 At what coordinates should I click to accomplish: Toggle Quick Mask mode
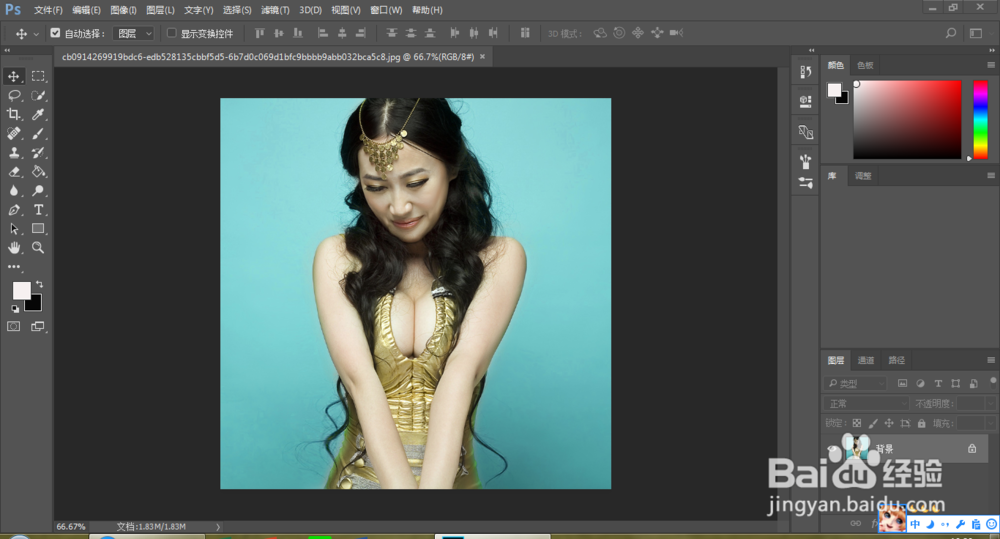[x=13, y=327]
